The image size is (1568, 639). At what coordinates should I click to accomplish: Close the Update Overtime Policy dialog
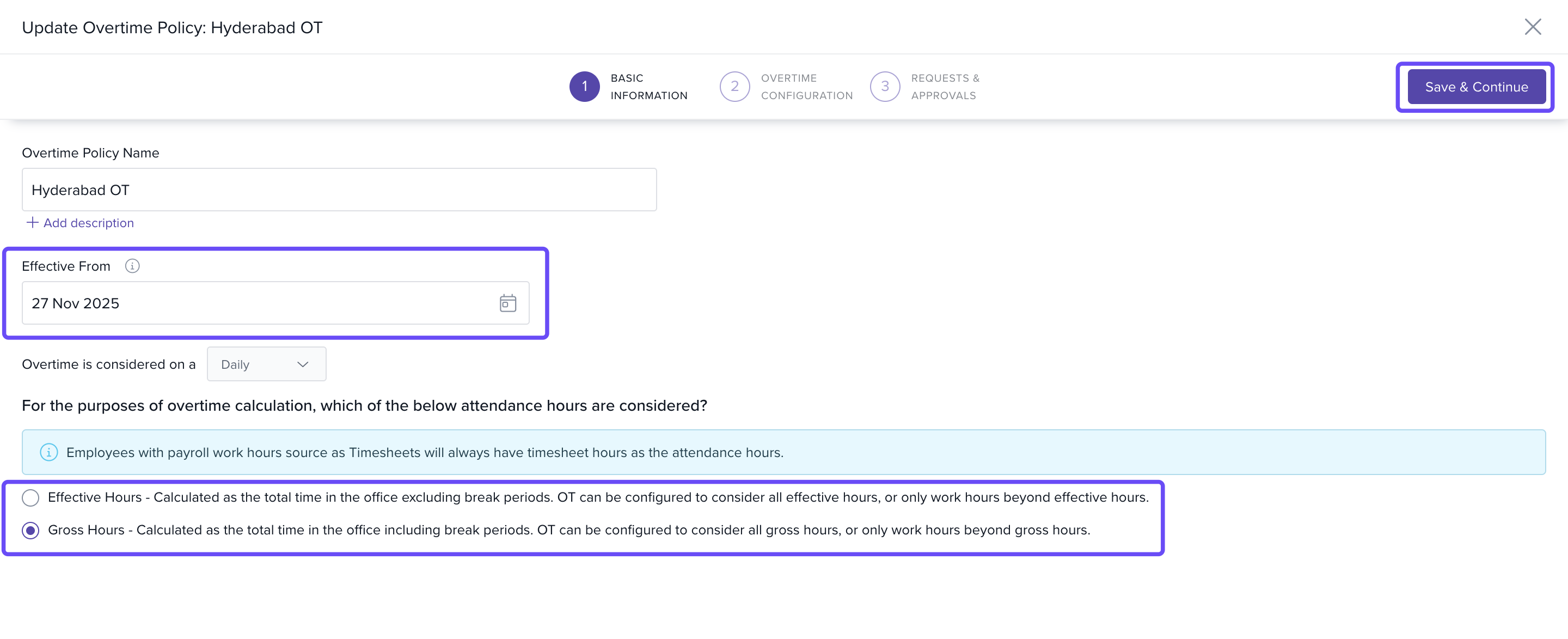[1532, 27]
